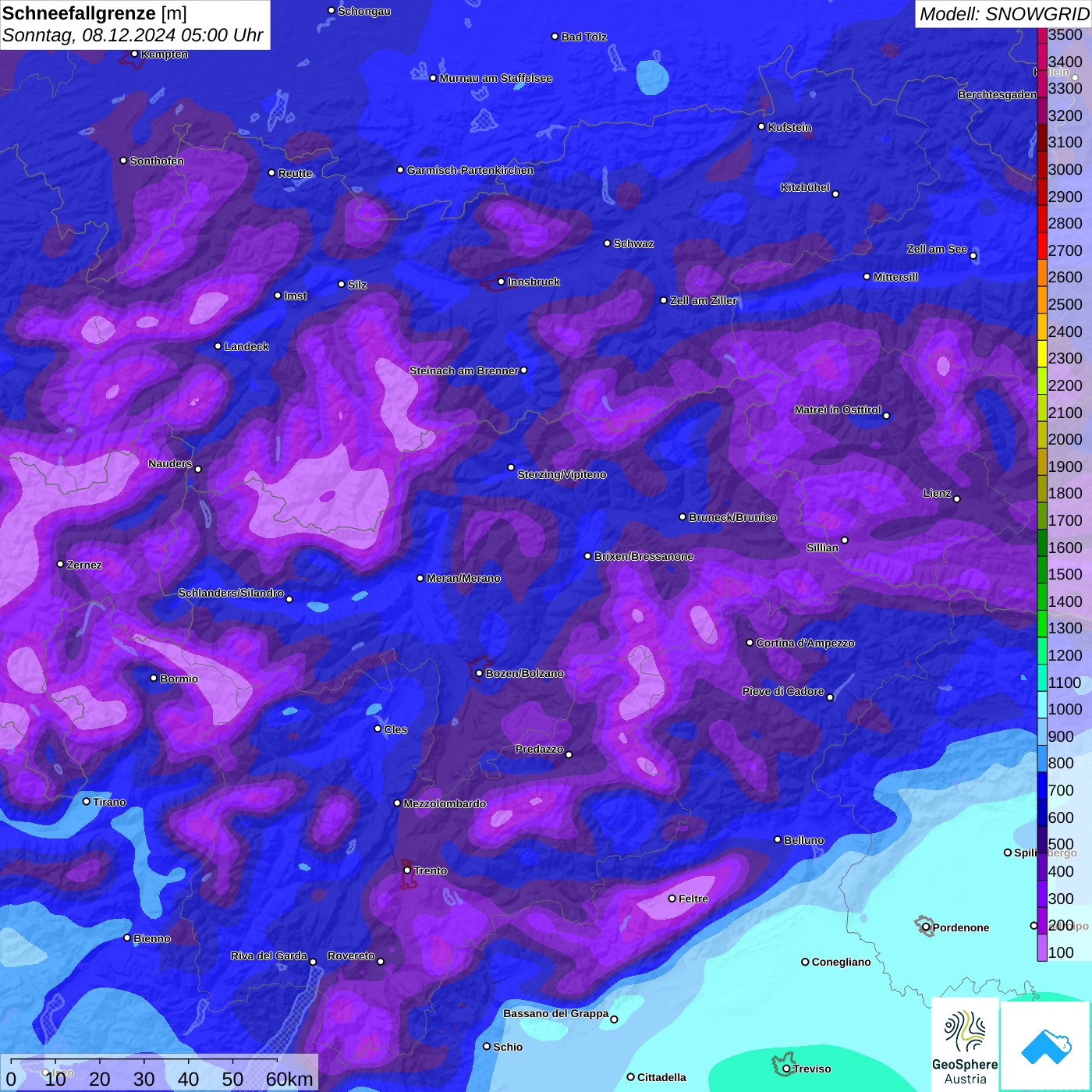Click the Nauders marker dot
Screen dimensions: 1092x1092
click(198, 469)
